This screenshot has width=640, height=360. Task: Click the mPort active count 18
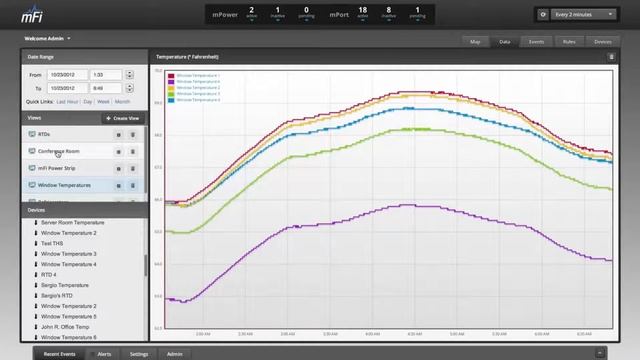362,12
